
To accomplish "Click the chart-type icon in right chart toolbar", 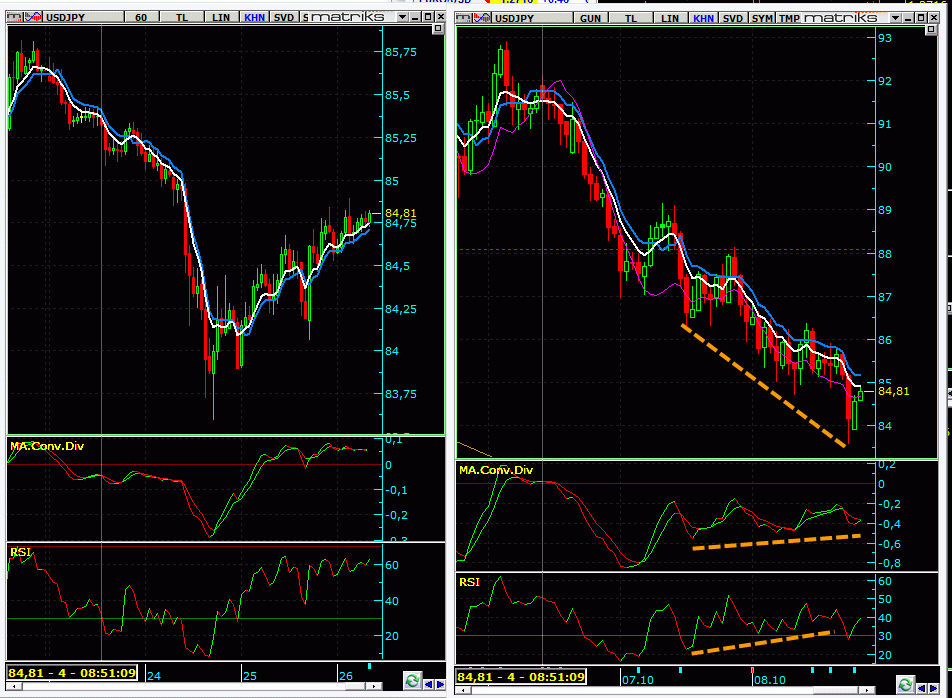I will [x=478, y=17].
